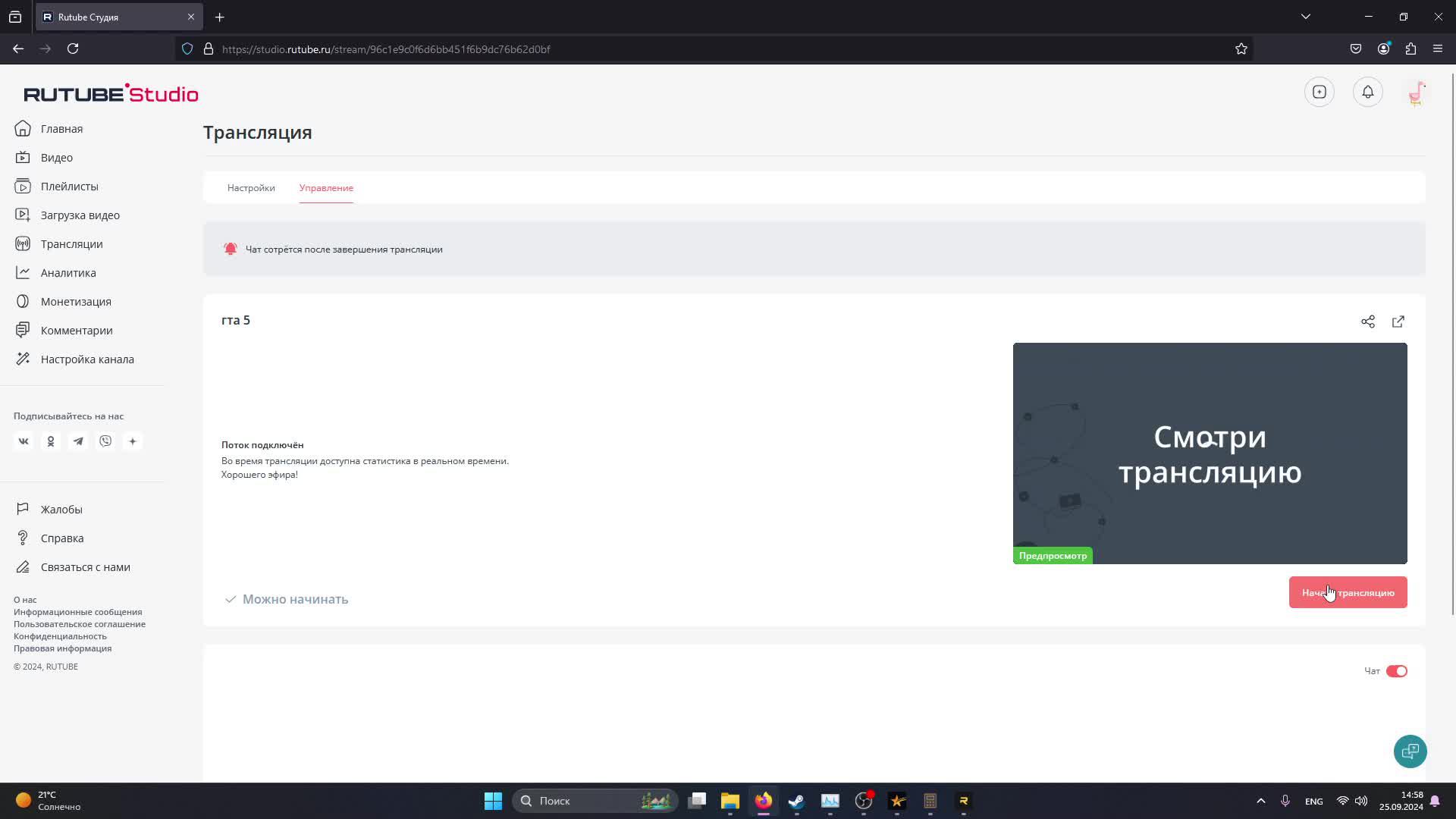Open the stream in a new window icon
The width and height of the screenshot is (1456, 819).
click(x=1398, y=322)
